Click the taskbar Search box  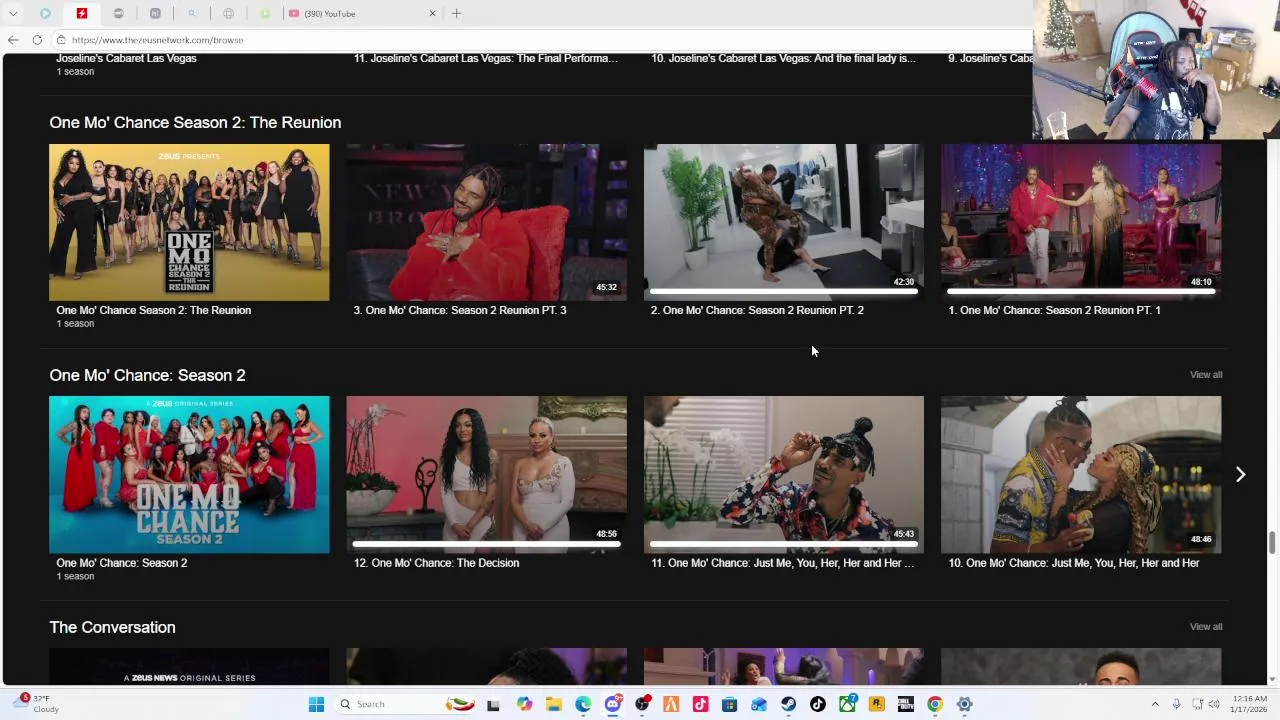[x=405, y=704]
